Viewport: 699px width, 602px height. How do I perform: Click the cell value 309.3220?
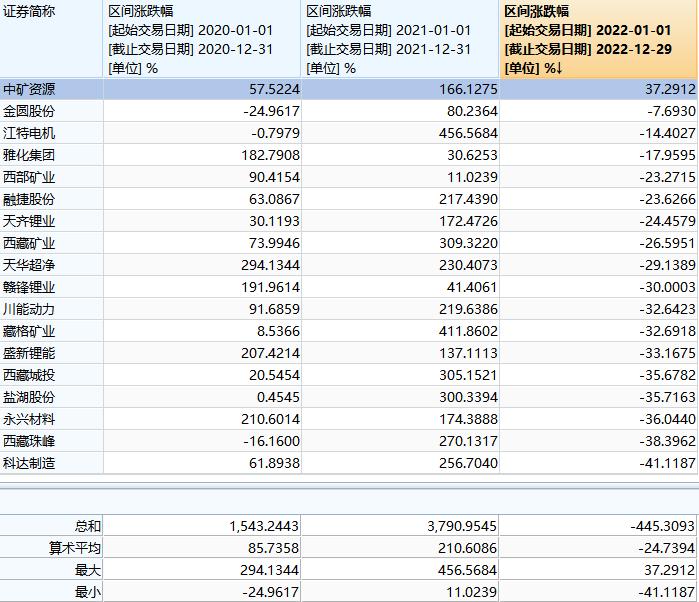pyautogui.click(x=468, y=243)
